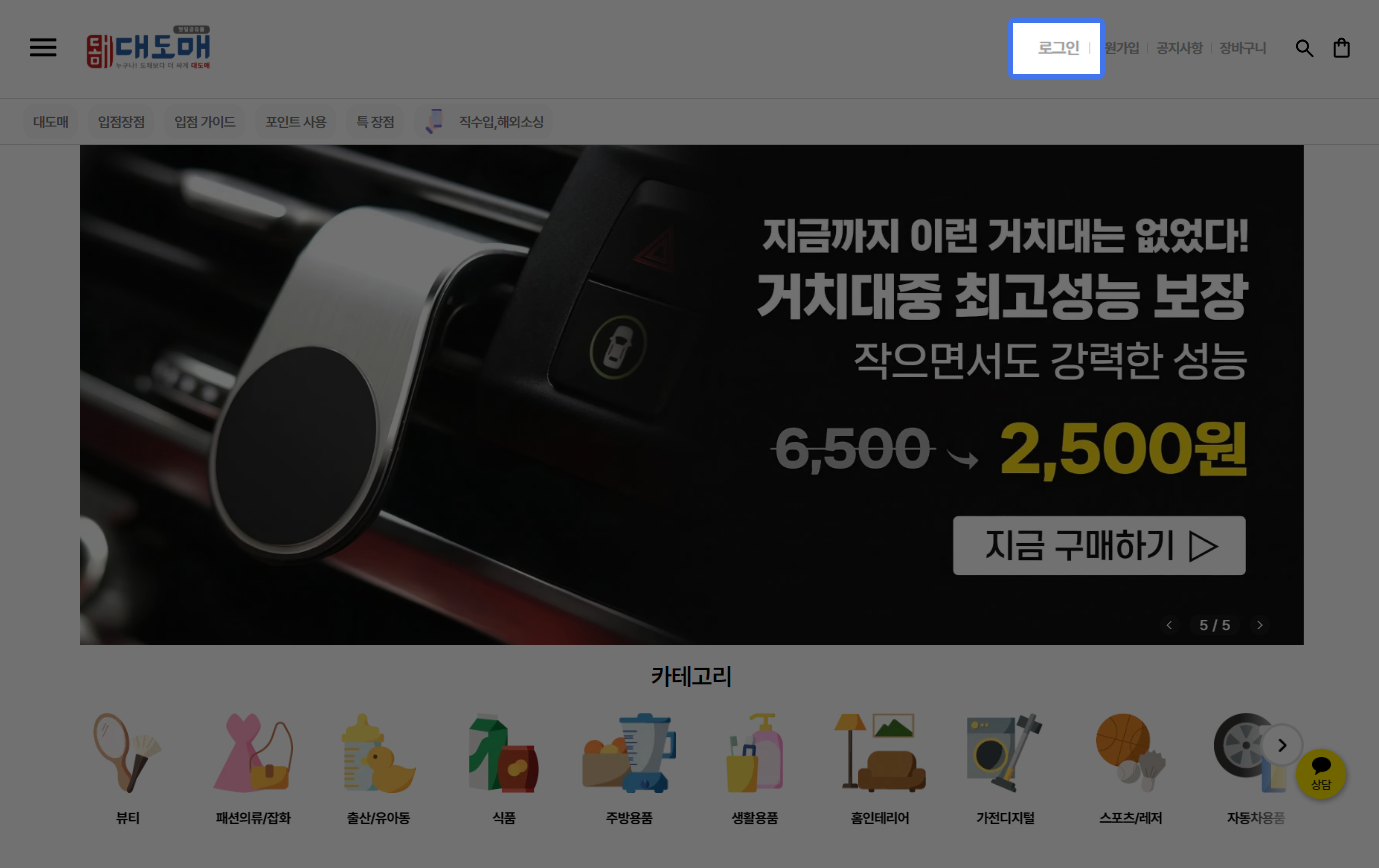
Task: Select the 홈인테리어 category icon
Action: click(x=879, y=753)
